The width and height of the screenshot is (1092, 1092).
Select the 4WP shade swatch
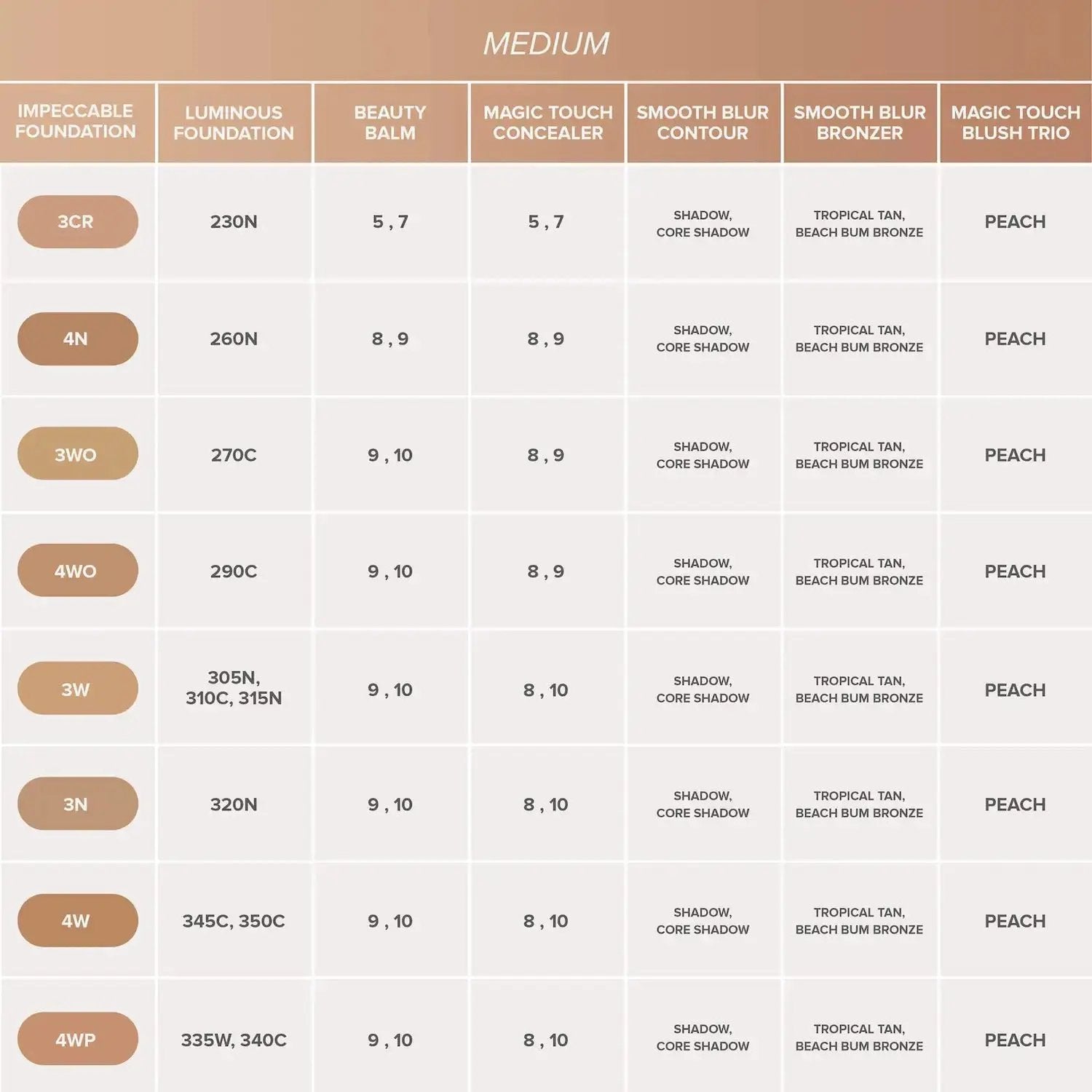(x=77, y=1040)
